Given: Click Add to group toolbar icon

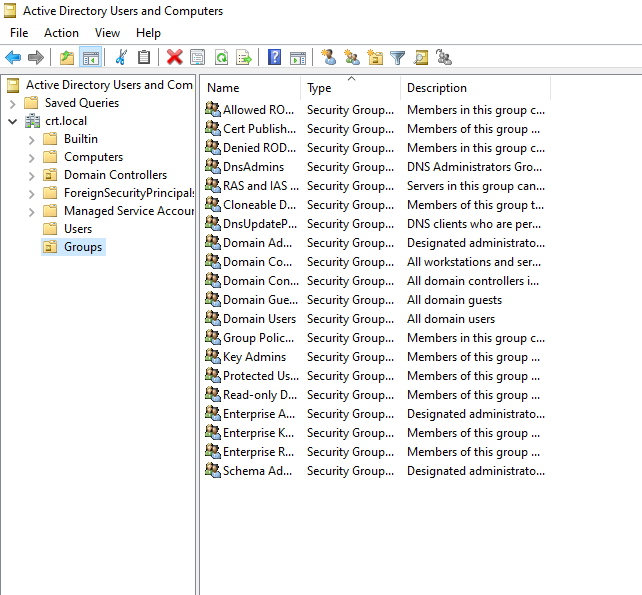Looking at the screenshot, I should tap(444, 57).
